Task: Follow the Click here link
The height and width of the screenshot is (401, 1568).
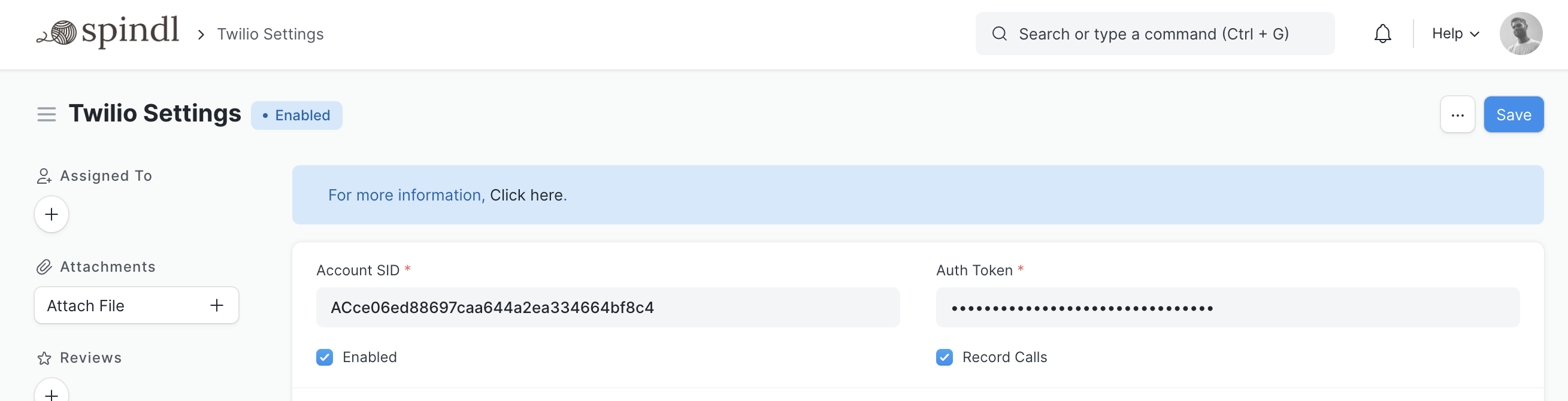Action: click(526, 195)
